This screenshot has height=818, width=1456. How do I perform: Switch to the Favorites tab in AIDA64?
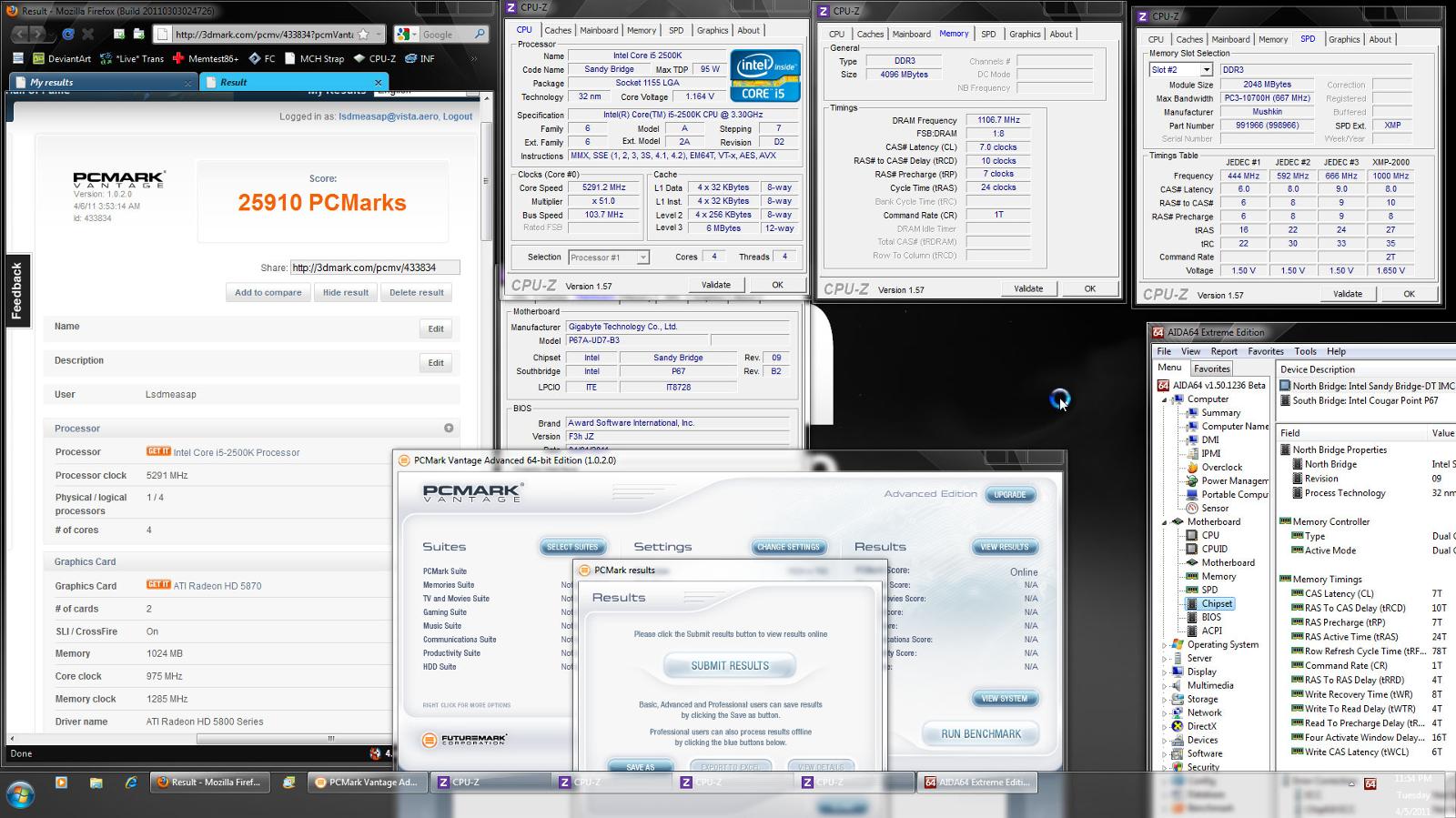(1211, 369)
